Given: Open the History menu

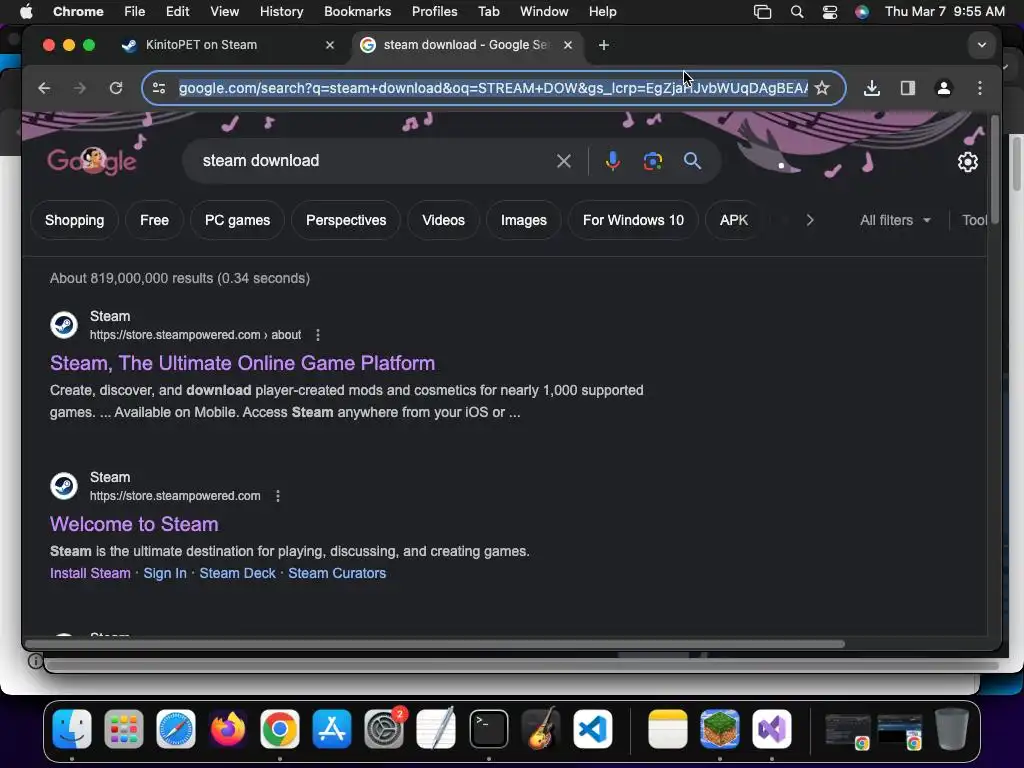Looking at the screenshot, I should [x=281, y=12].
